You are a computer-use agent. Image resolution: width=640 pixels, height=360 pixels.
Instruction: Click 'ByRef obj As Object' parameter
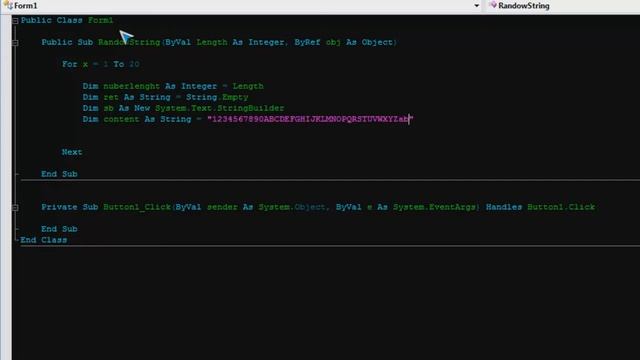point(344,42)
